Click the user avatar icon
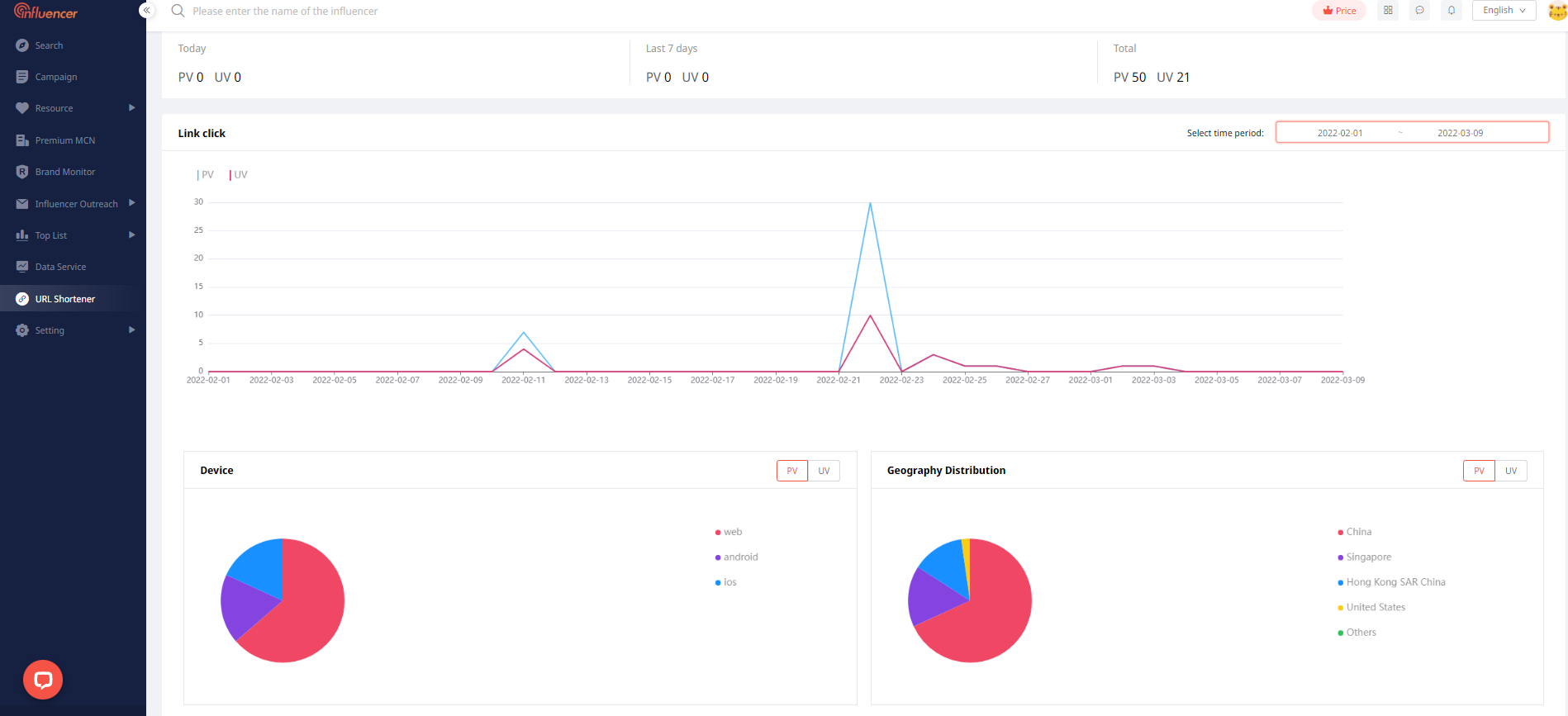Screen dimensions: 1568x716 1557,12
